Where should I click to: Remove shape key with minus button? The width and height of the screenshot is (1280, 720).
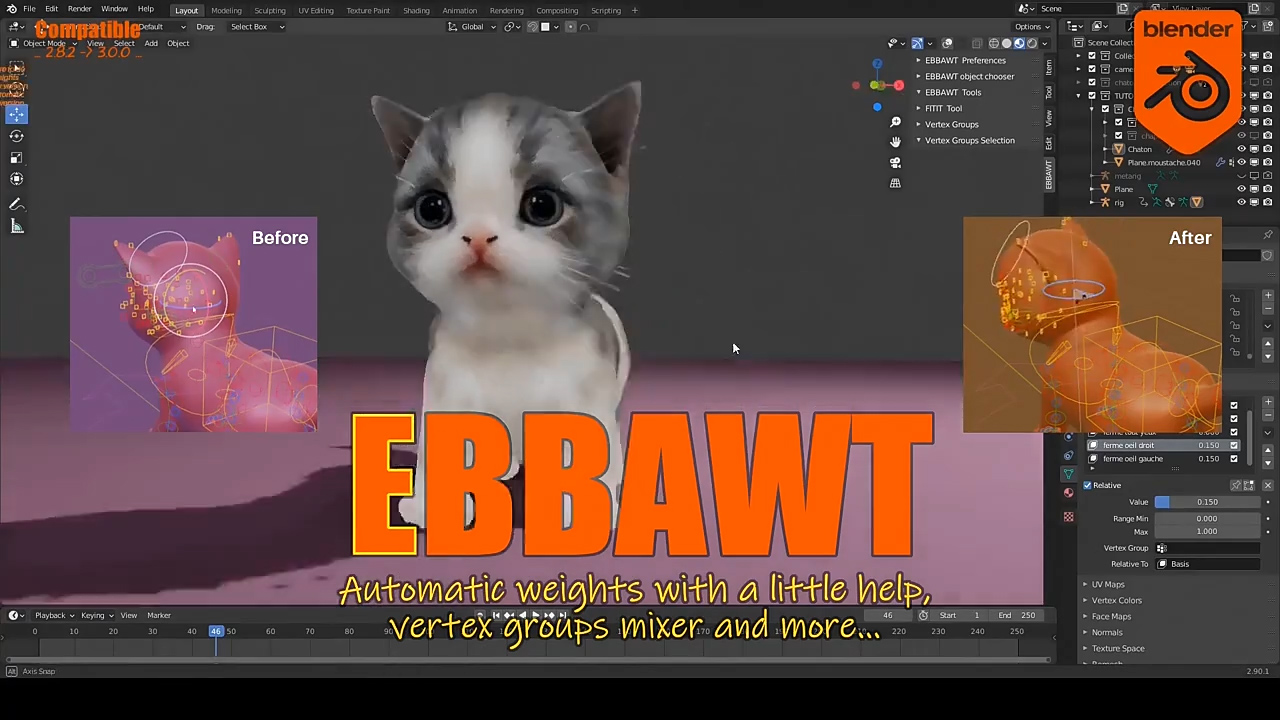pyautogui.click(x=1268, y=416)
